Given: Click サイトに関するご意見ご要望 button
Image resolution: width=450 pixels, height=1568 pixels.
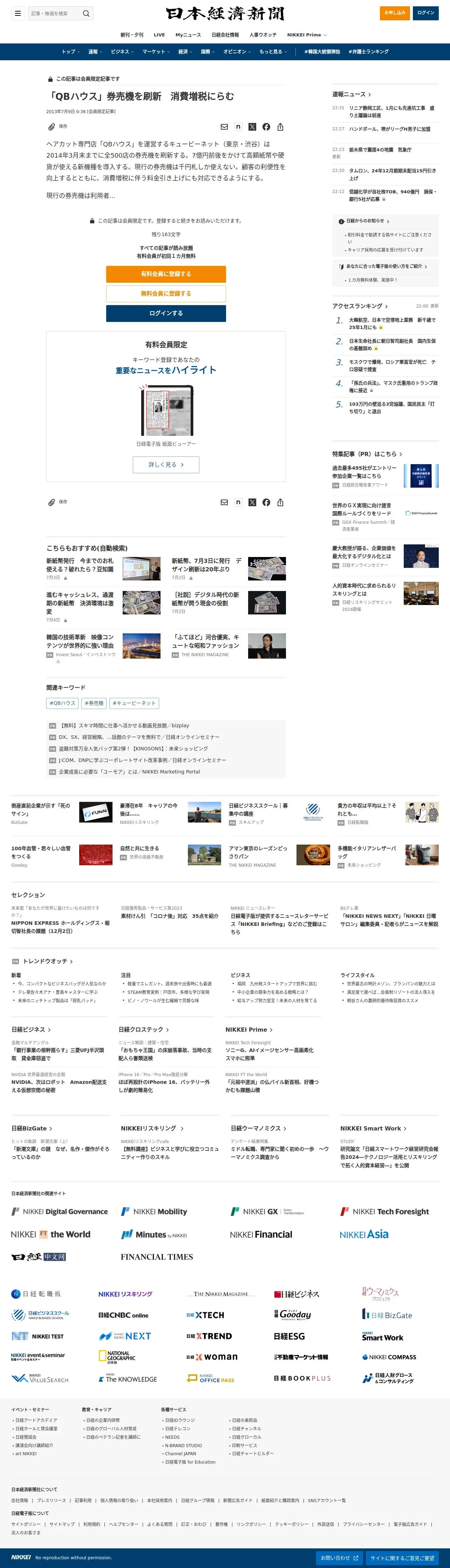Looking at the screenshot, I should [x=402, y=1557].
